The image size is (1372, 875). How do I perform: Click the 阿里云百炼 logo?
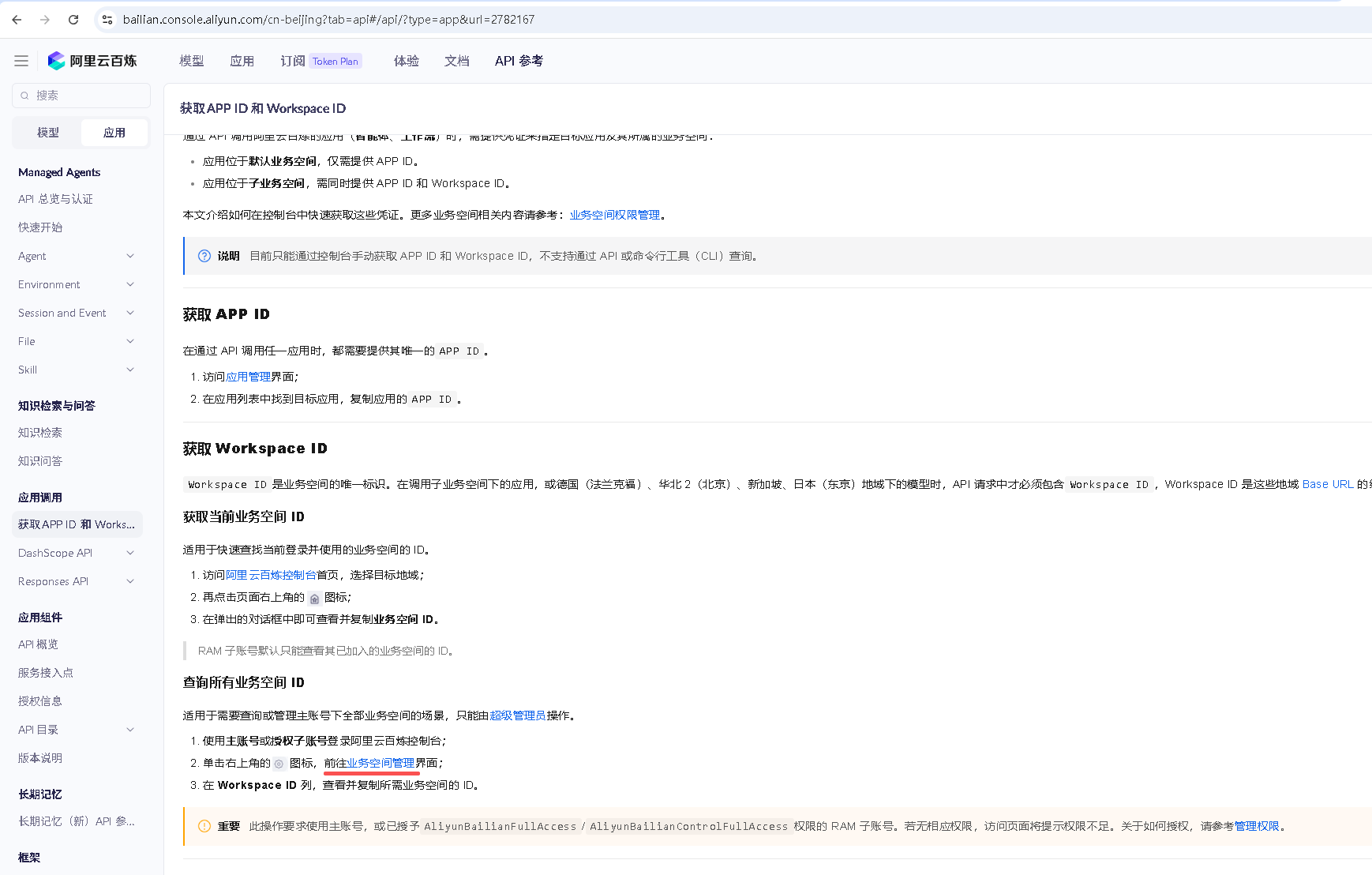92,61
